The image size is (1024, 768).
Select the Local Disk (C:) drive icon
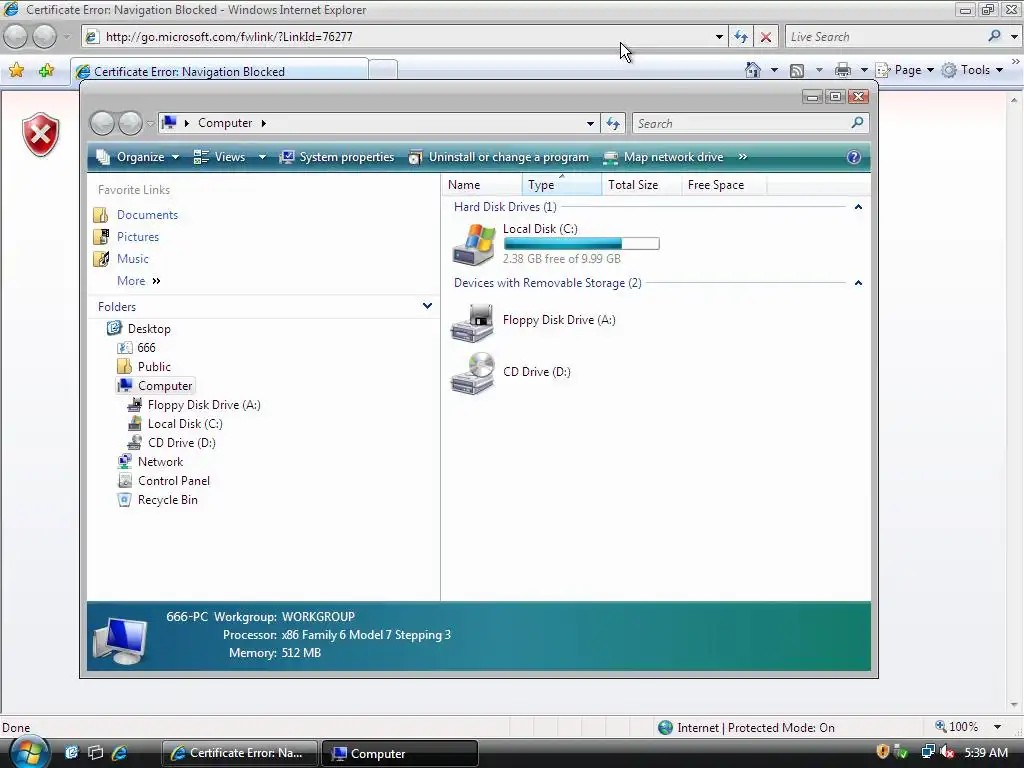tap(474, 244)
